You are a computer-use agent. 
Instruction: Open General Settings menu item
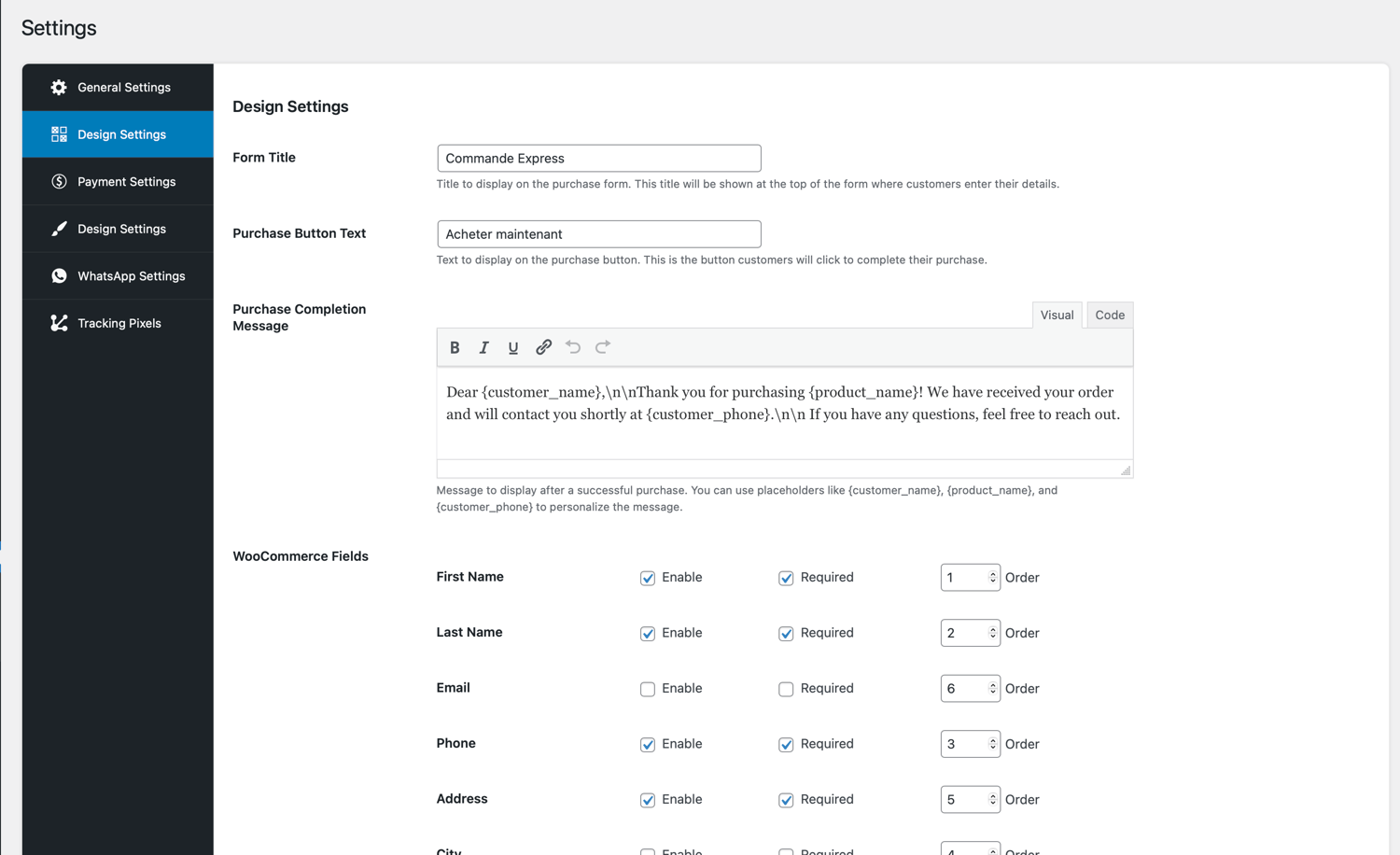point(118,88)
